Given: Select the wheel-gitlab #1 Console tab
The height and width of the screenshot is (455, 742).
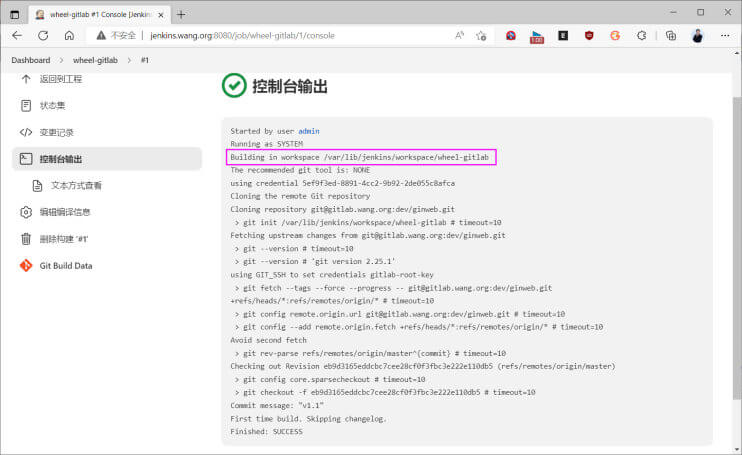Looking at the screenshot, I should pos(100,15).
